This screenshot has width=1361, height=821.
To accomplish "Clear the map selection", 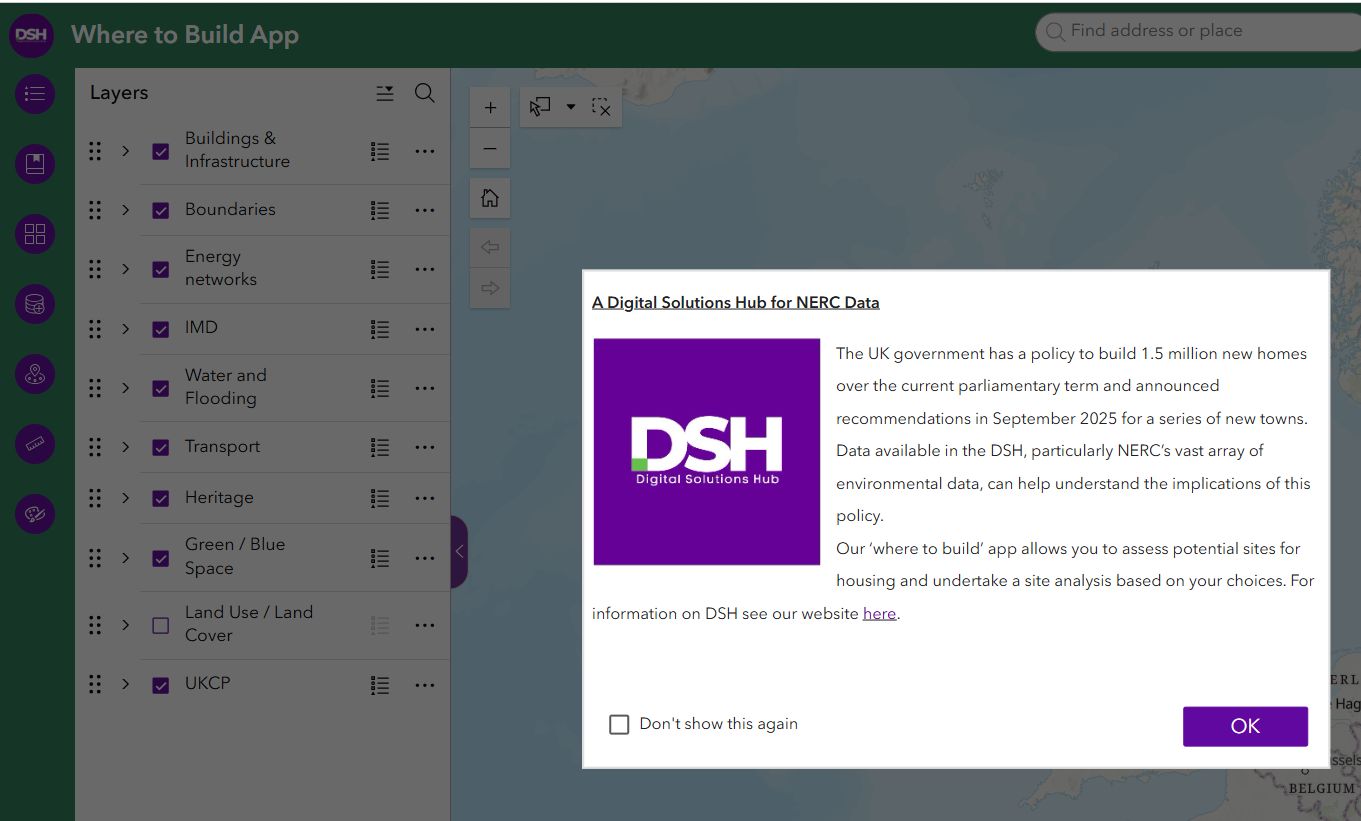I will (601, 107).
